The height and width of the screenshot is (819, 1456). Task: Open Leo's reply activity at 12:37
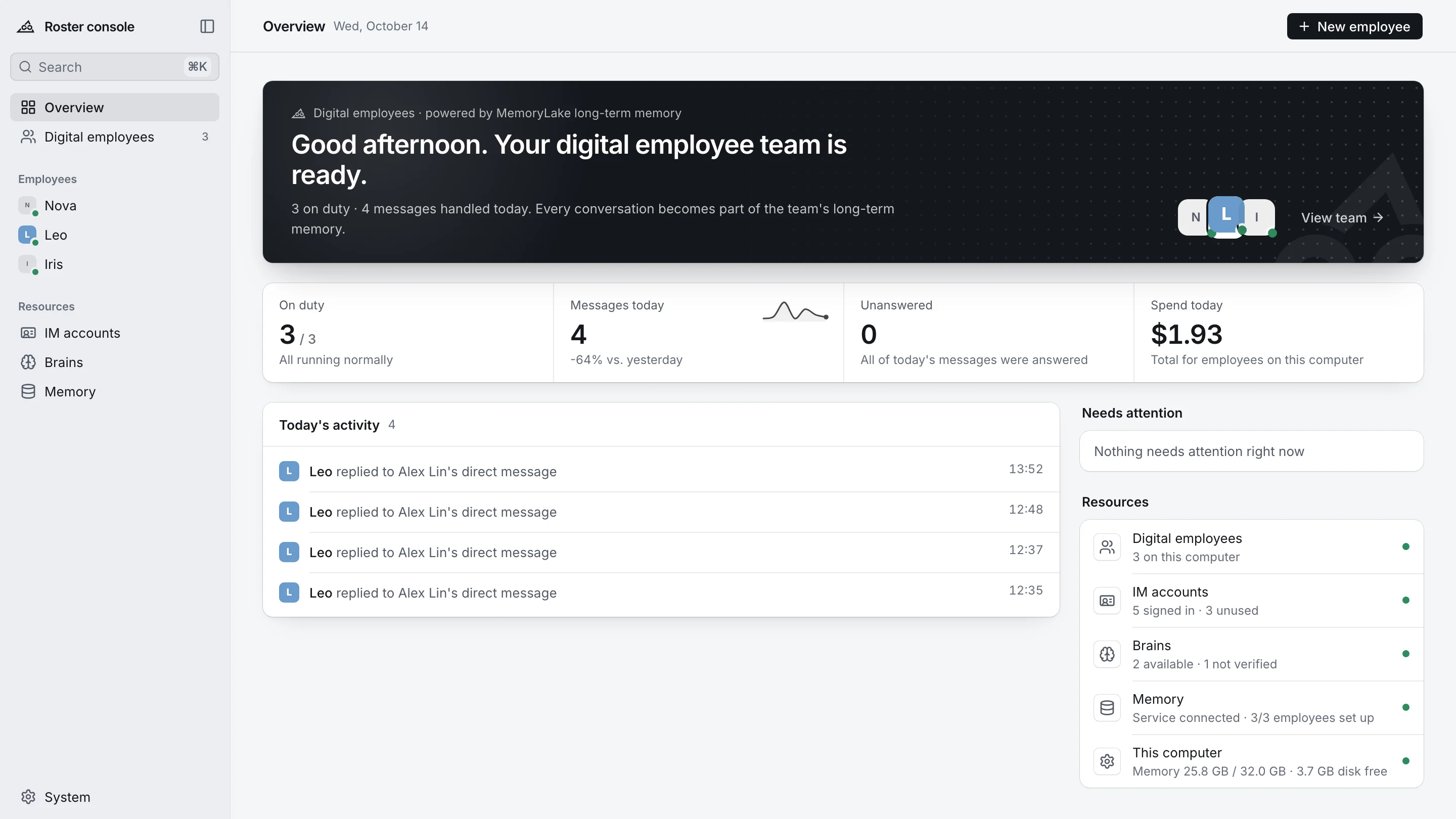click(661, 552)
